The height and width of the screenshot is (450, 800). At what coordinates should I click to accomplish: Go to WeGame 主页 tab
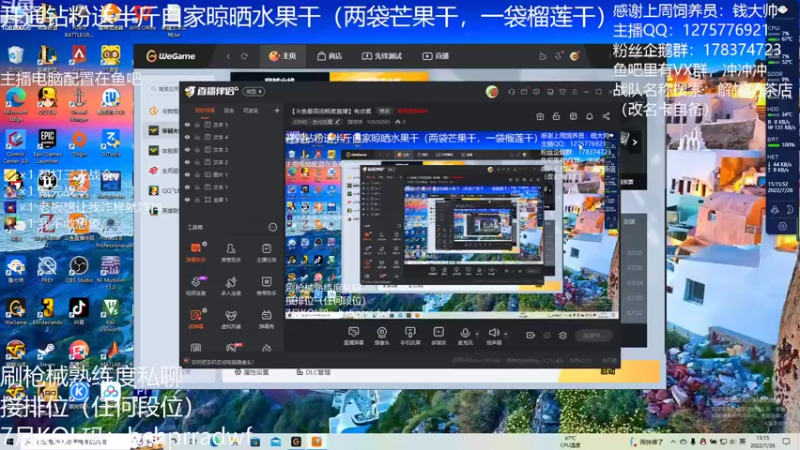click(282, 56)
